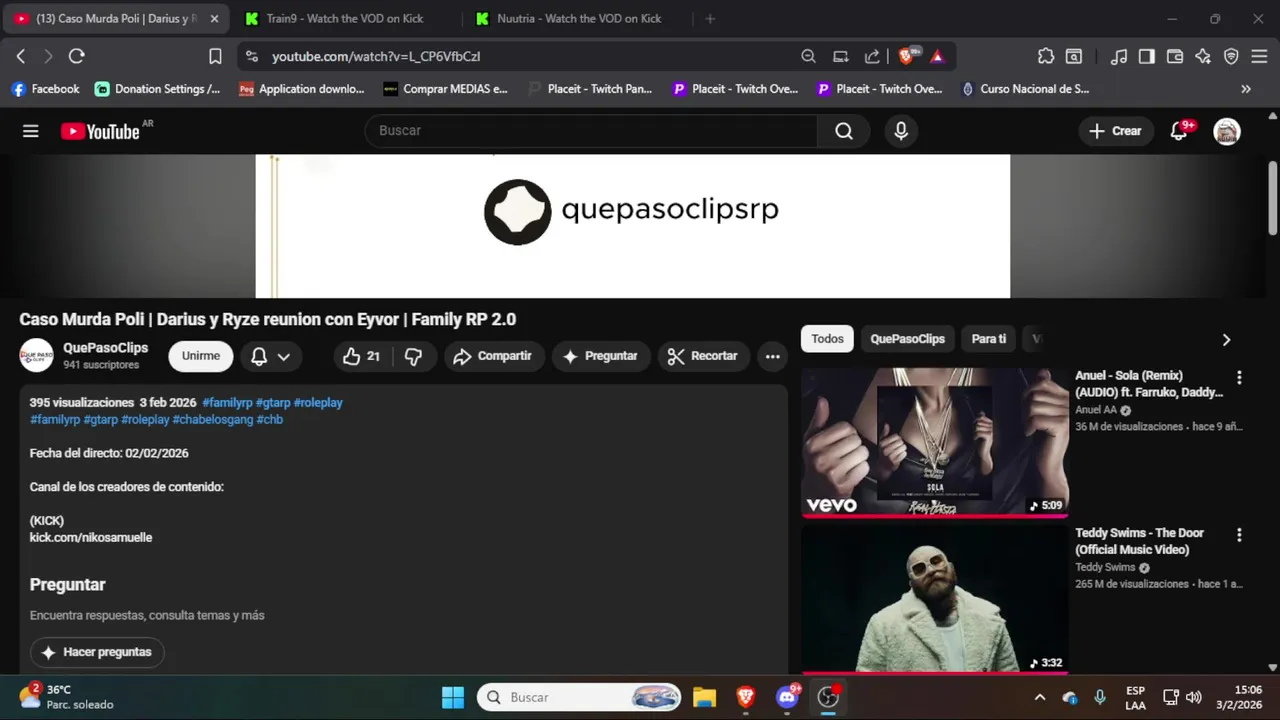Open the YouTube hamburger guide menu
This screenshot has height=720, width=1280.
pos(31,131)
